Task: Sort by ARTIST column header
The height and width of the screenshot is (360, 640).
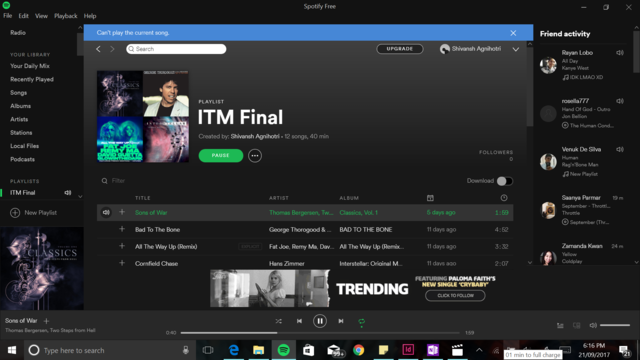Action: coord(279,198)
